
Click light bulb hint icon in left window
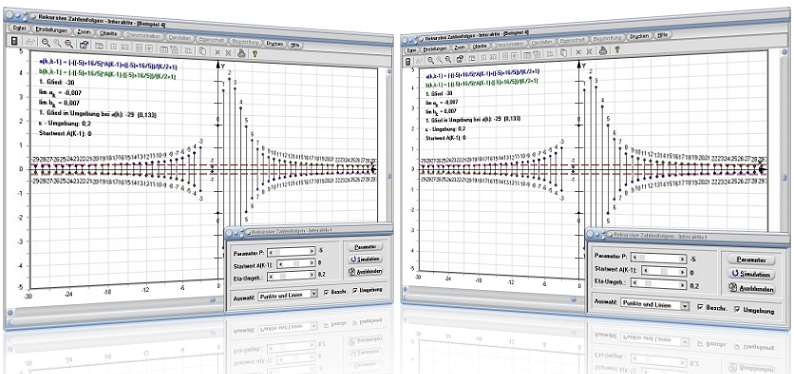(256, 53)
